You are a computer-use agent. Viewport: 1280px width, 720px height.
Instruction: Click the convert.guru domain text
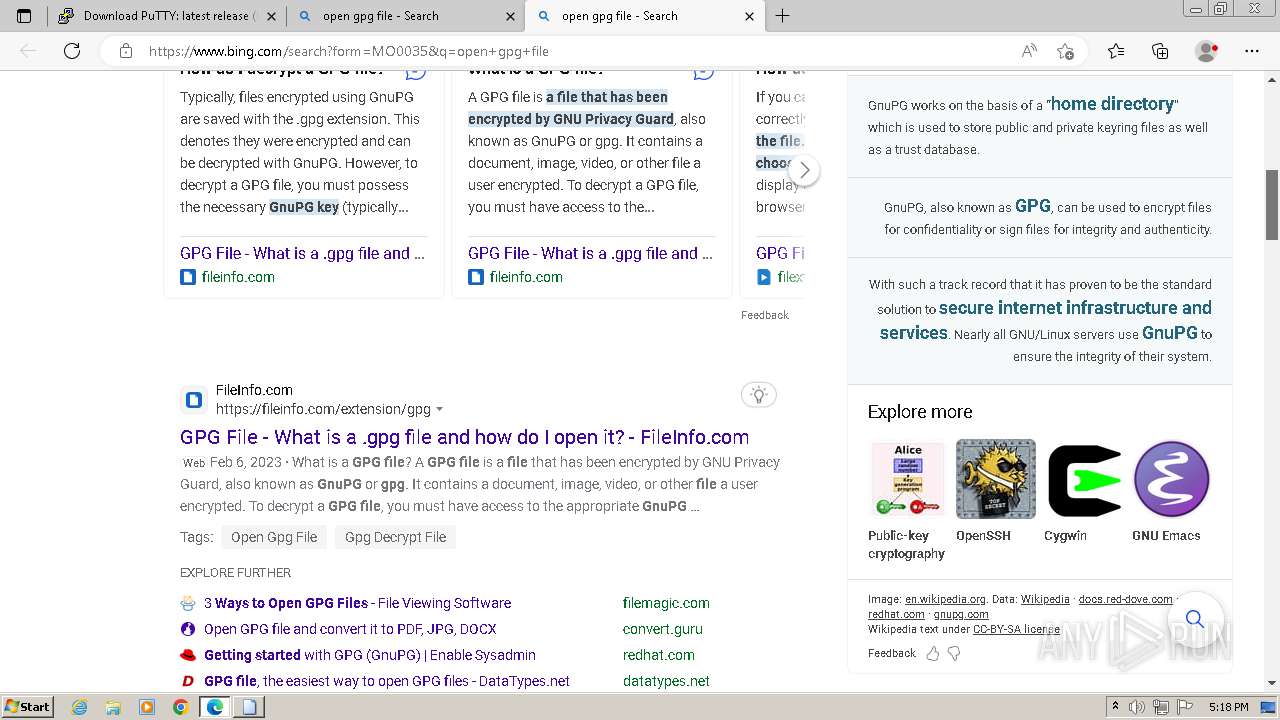click(x=662, y=629)
